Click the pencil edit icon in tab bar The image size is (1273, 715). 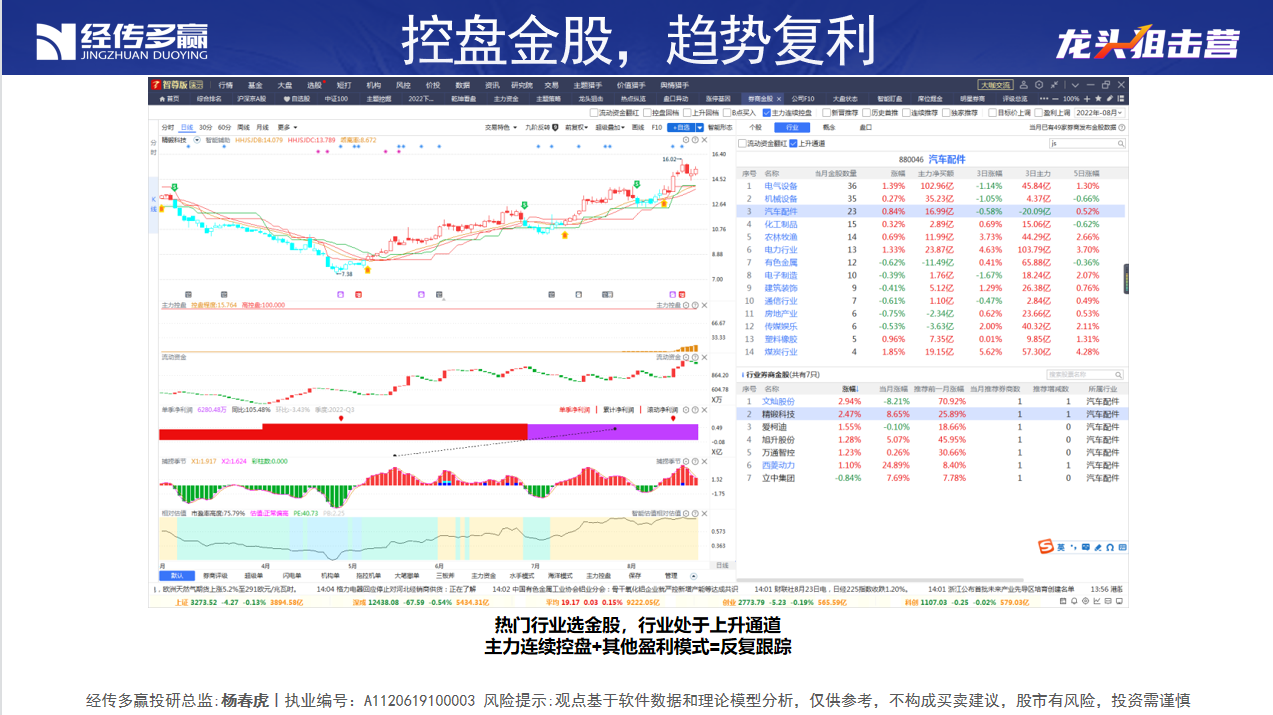pyautogui.click(x=1109, y=99)
